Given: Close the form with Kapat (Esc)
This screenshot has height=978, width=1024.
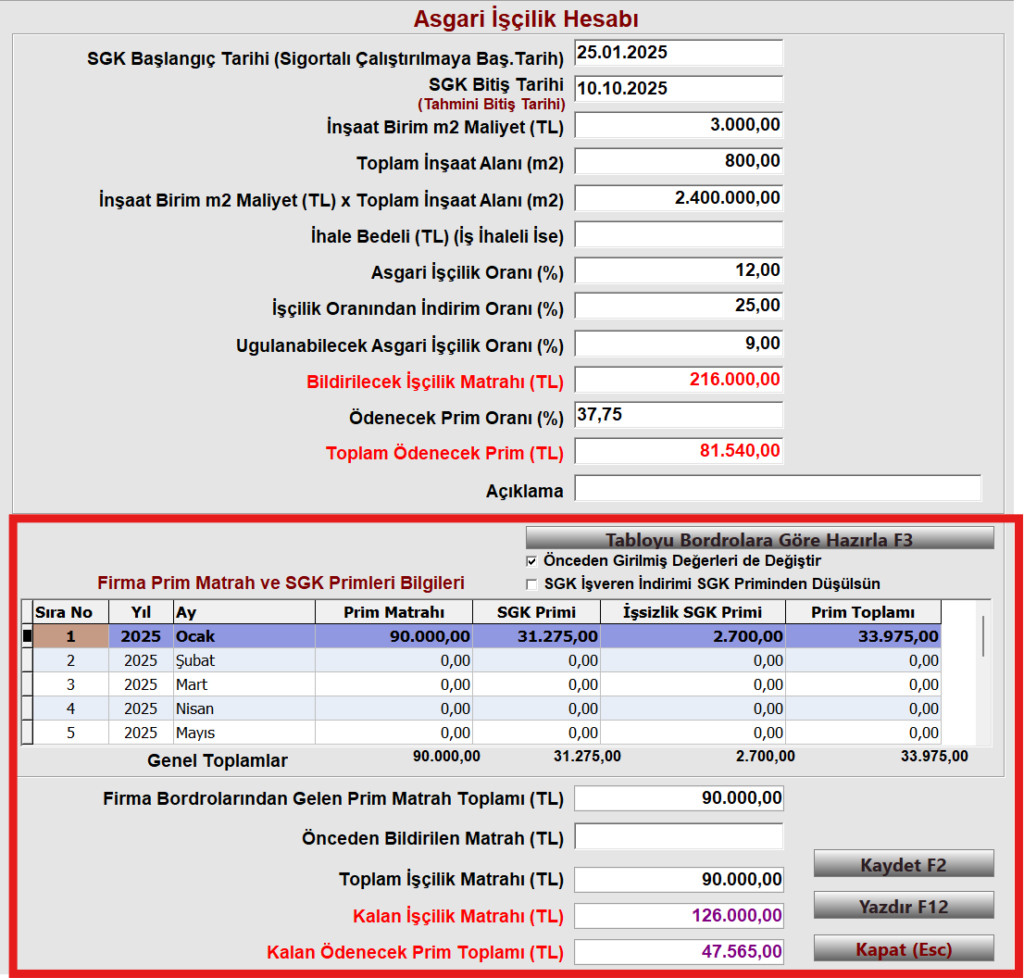Looking at the screenshot, I should [x=904, y=949].
